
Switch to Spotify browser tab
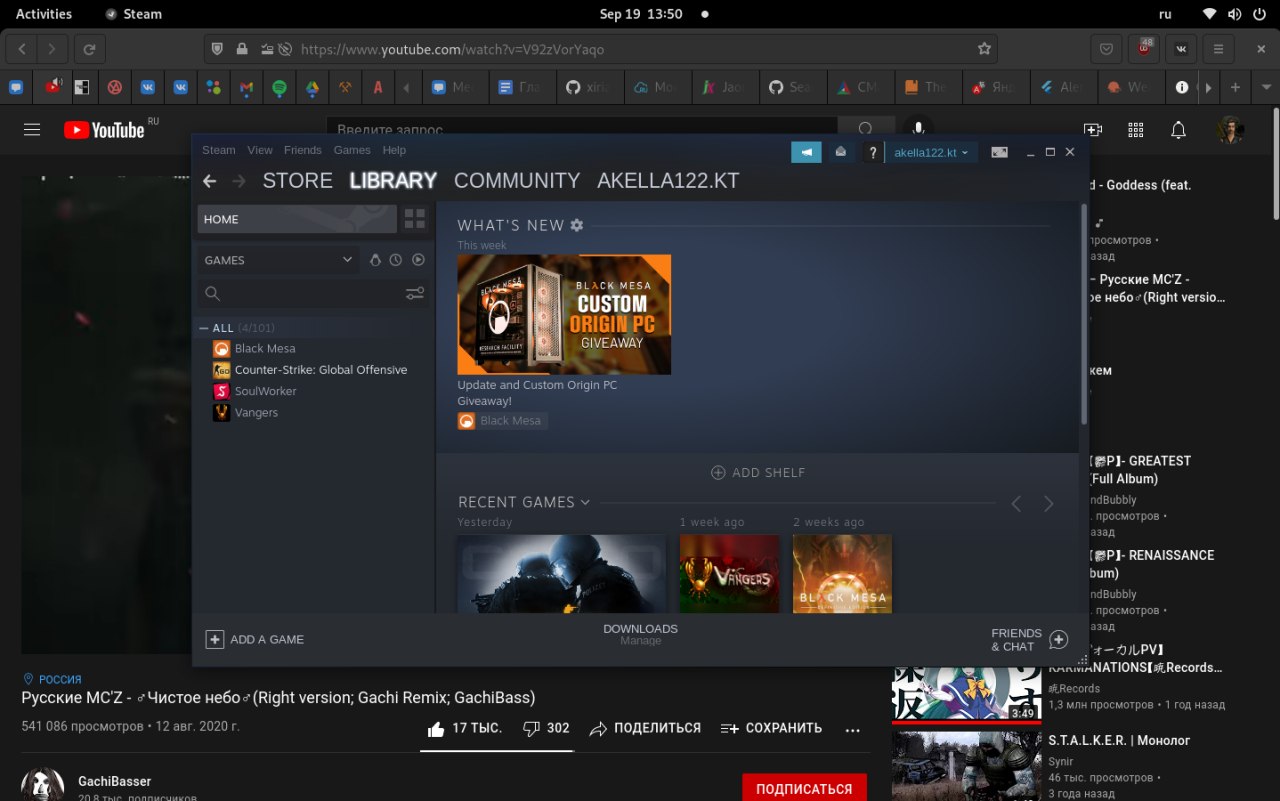[279, 87]
